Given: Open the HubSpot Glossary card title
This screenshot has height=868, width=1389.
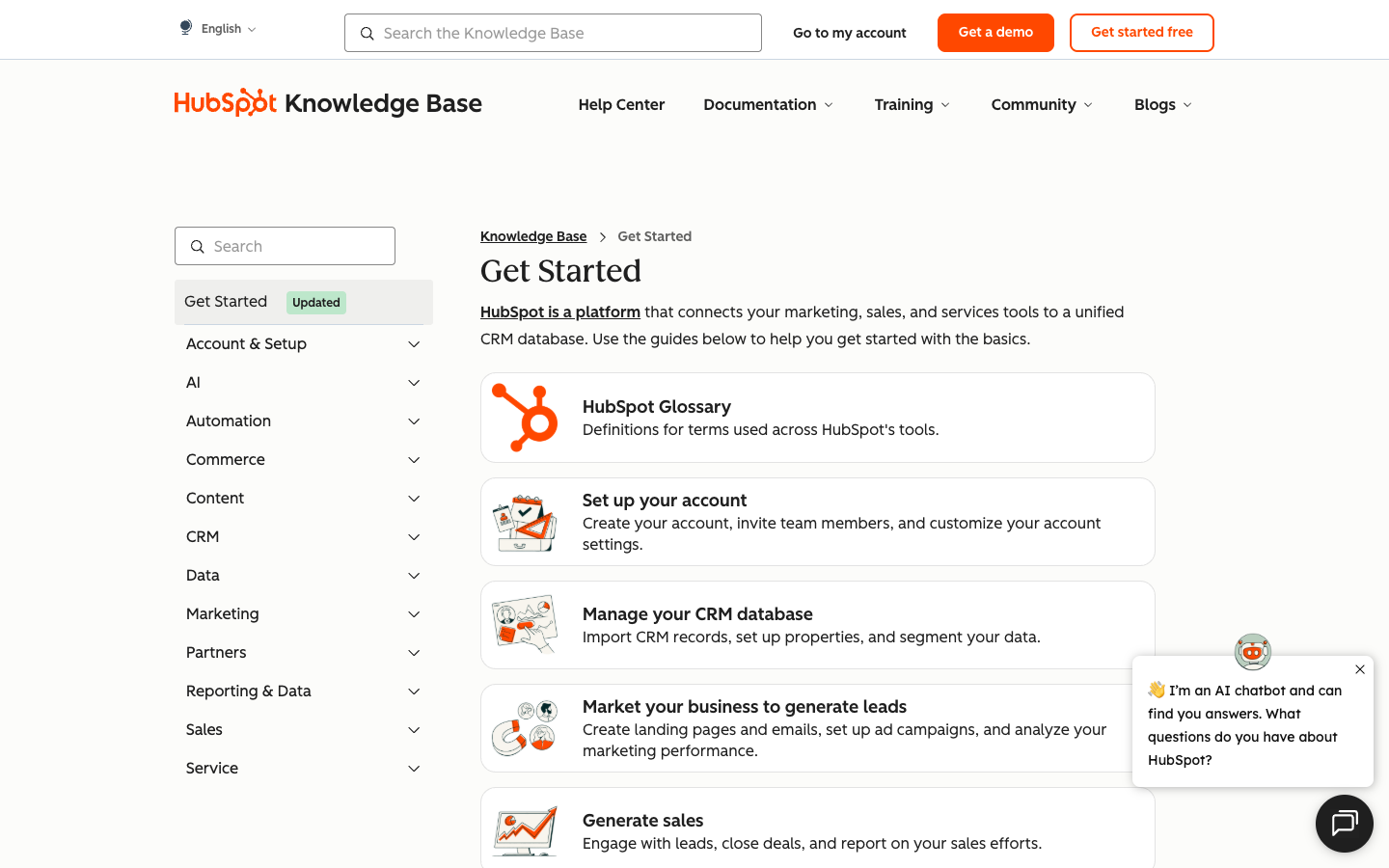Looking at the screenshot, I should coord(657,407).
